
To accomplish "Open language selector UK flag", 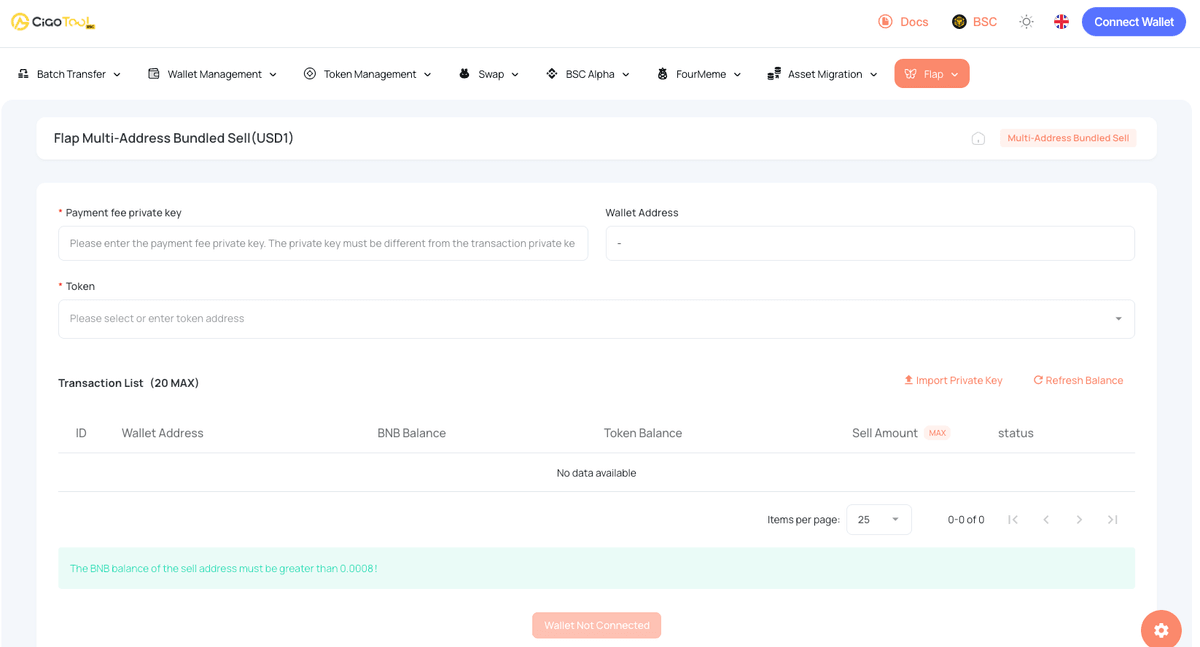I will point(1061,22).
